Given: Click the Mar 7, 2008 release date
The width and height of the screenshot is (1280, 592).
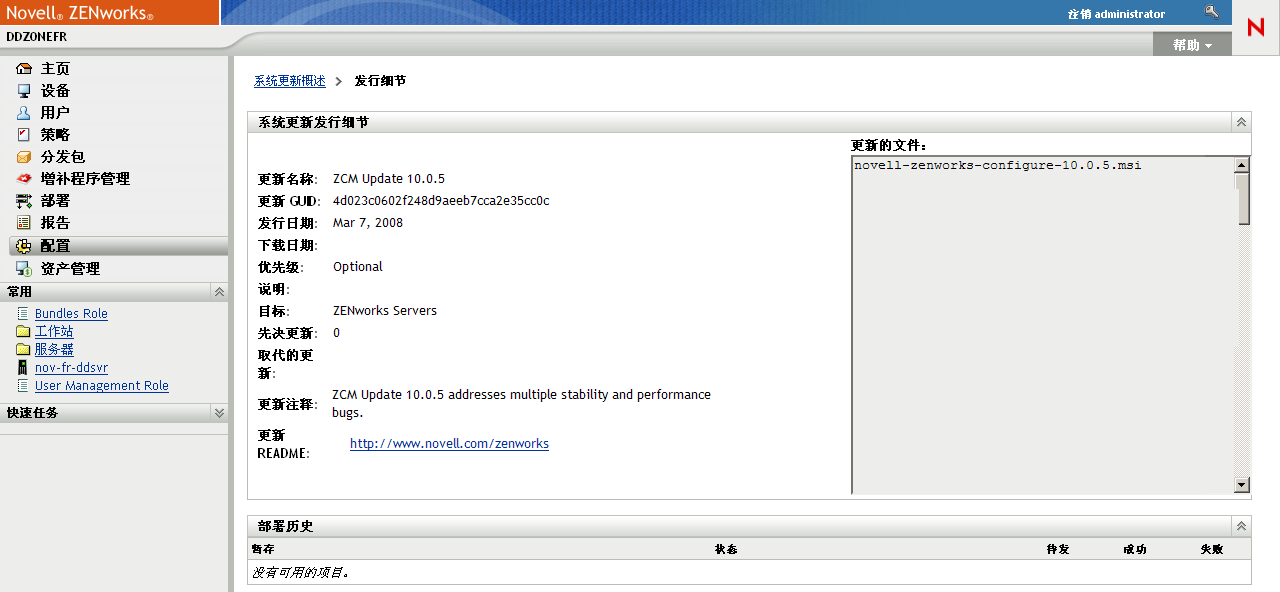Looking at the screenshot, I should point(368,223).
